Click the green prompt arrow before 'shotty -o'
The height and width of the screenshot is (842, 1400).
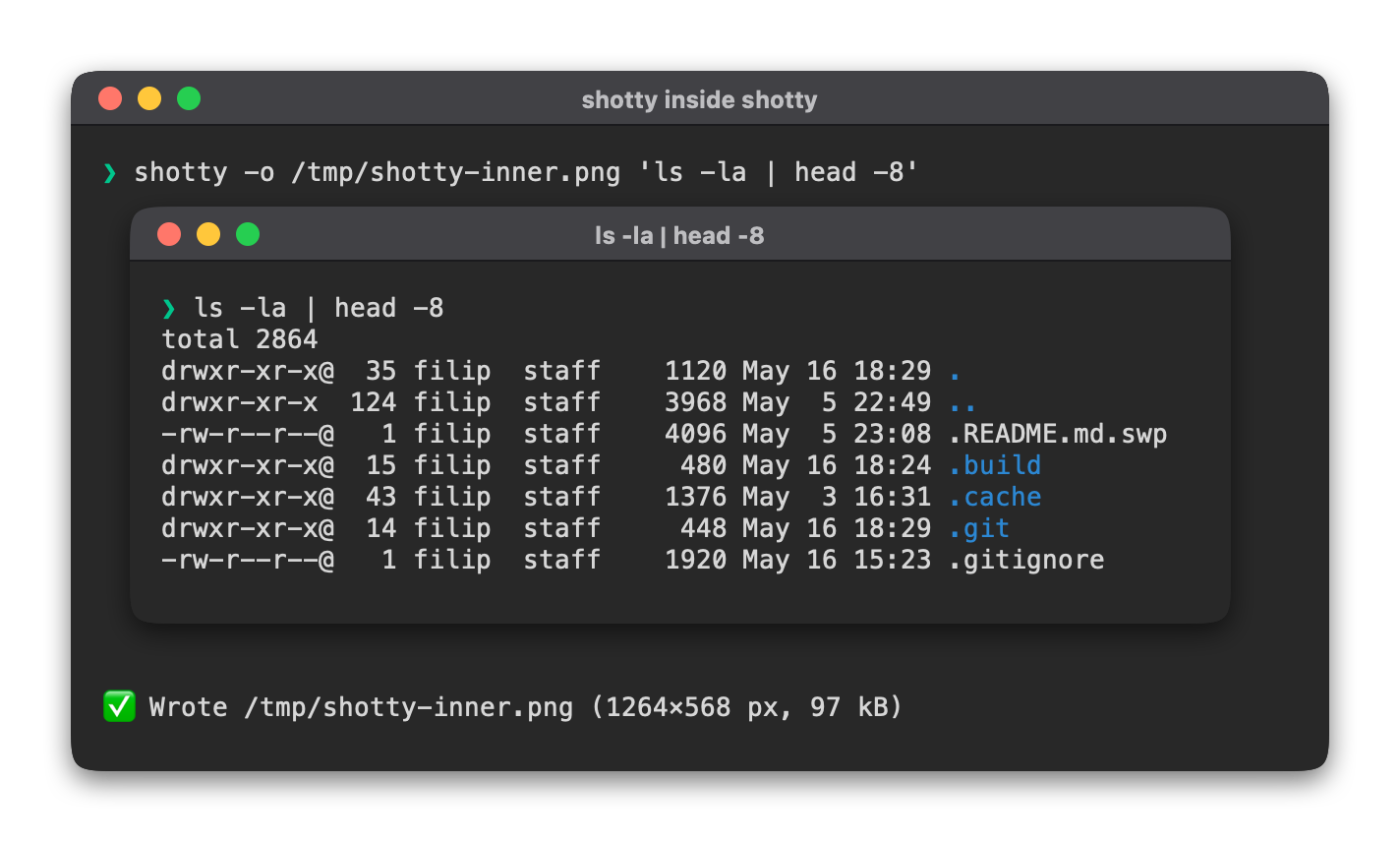[110, 173]
